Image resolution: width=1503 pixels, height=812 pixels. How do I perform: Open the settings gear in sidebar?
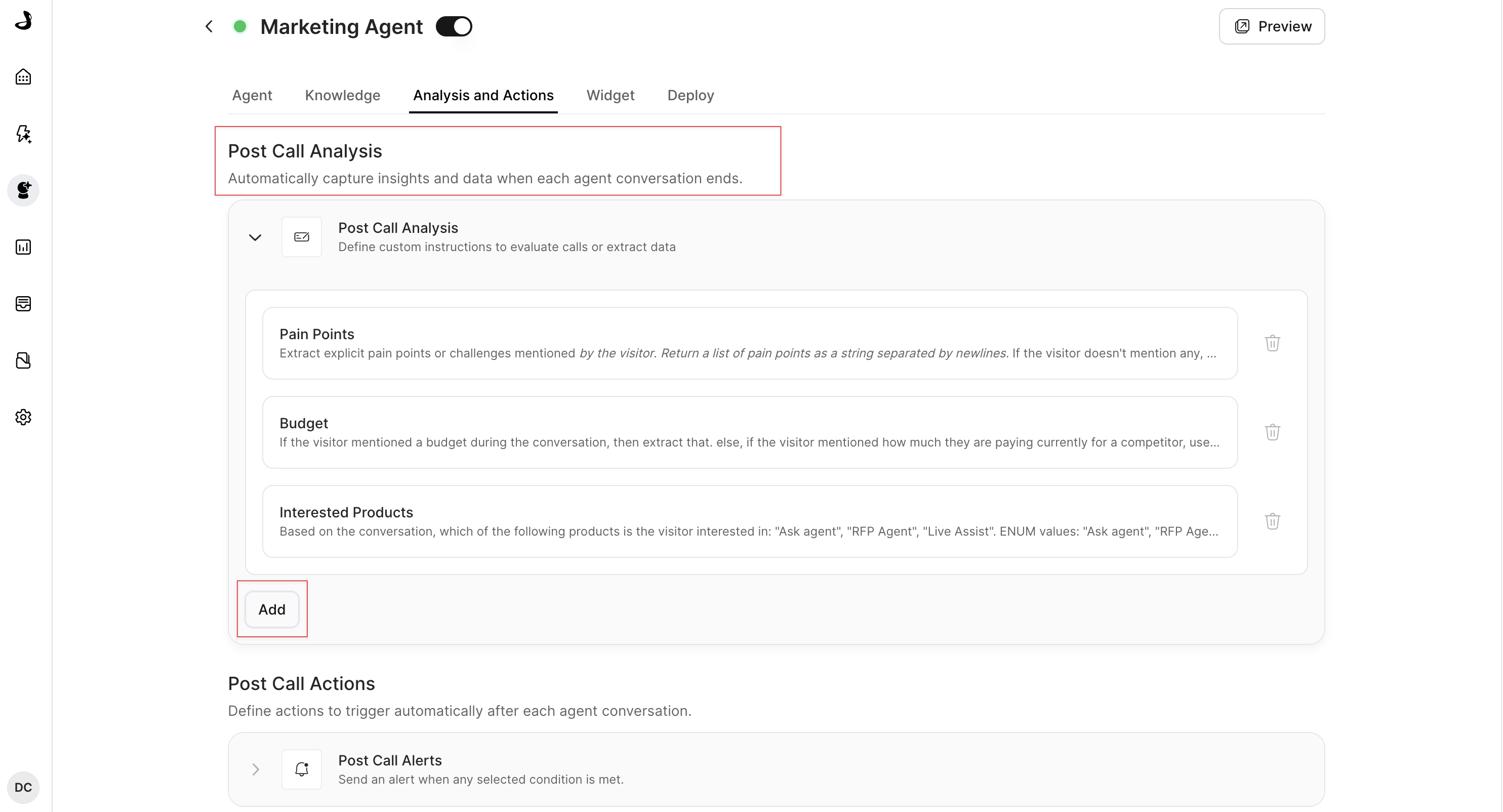(23, 417)
